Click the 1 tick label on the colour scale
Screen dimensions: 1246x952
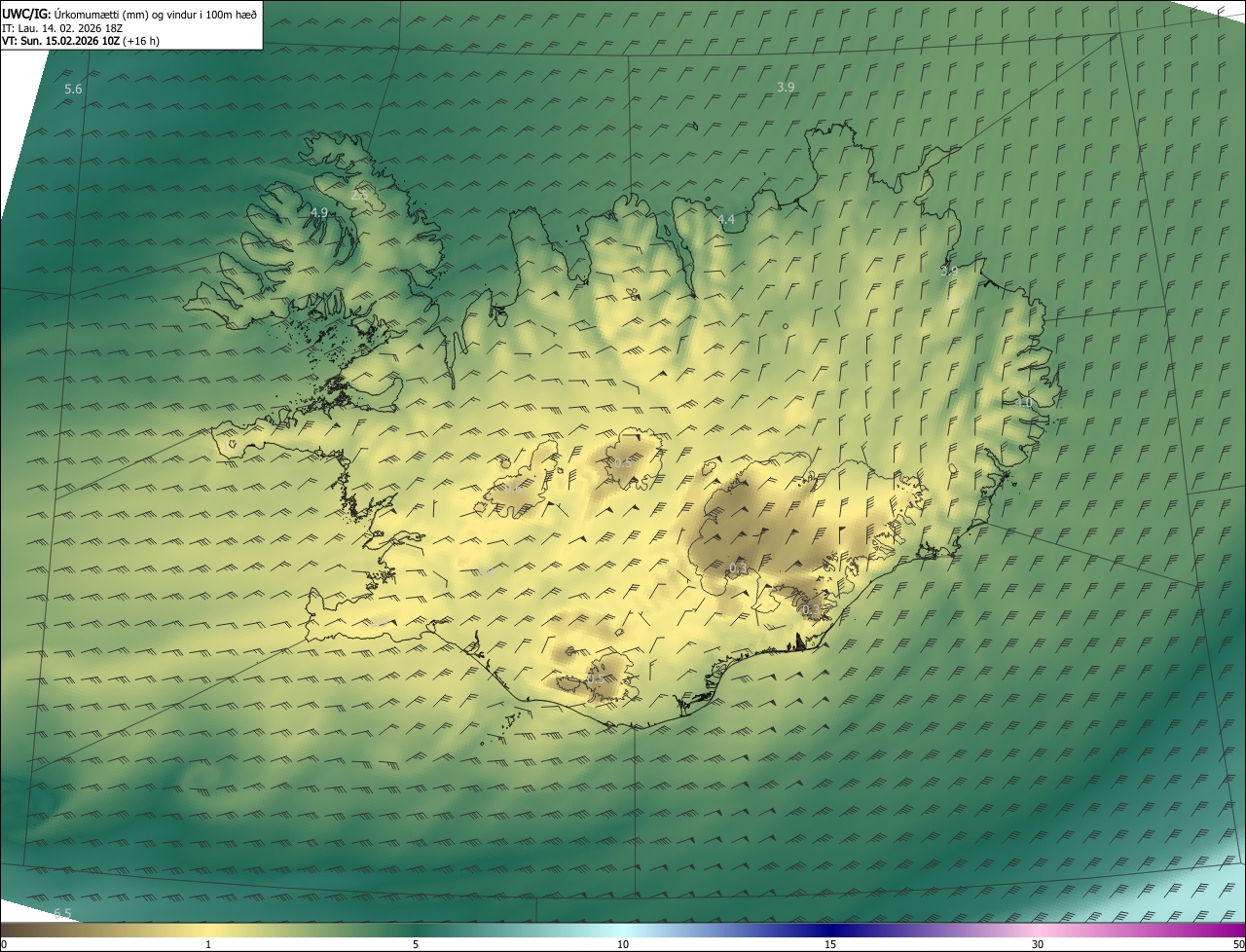click(x=208, y=944)
